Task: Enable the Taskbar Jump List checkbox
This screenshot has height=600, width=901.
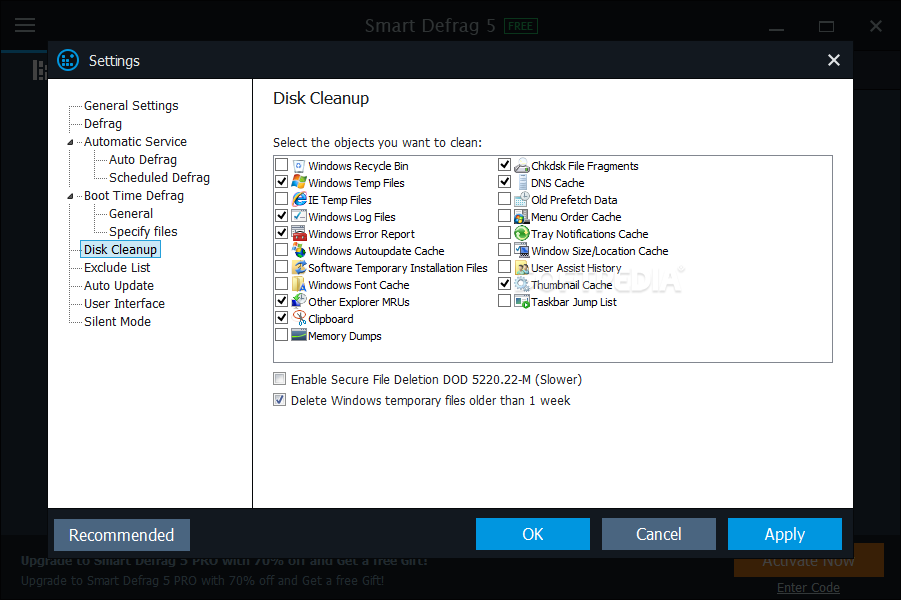Action: coord(505,301)
